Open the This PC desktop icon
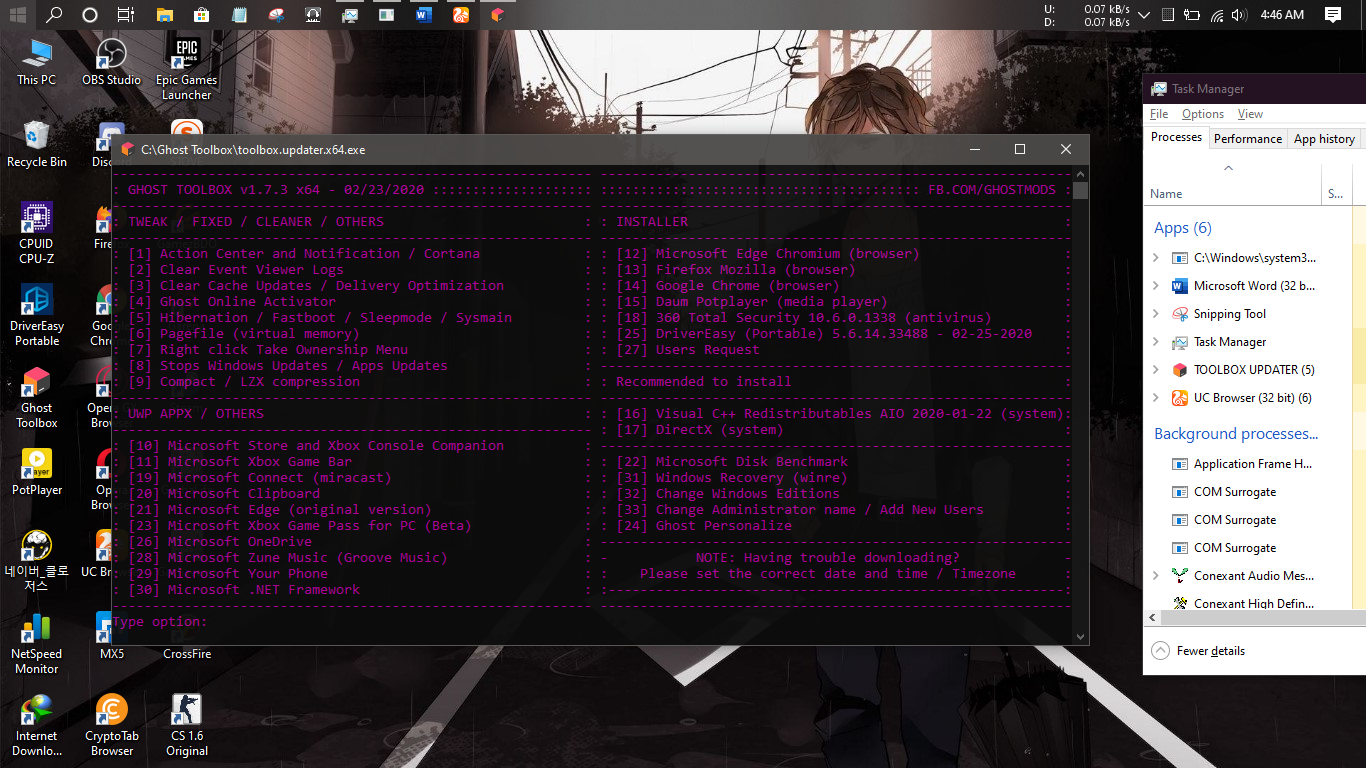The height and width of the screenshot is (768, 1366). (x=37, y=62)
